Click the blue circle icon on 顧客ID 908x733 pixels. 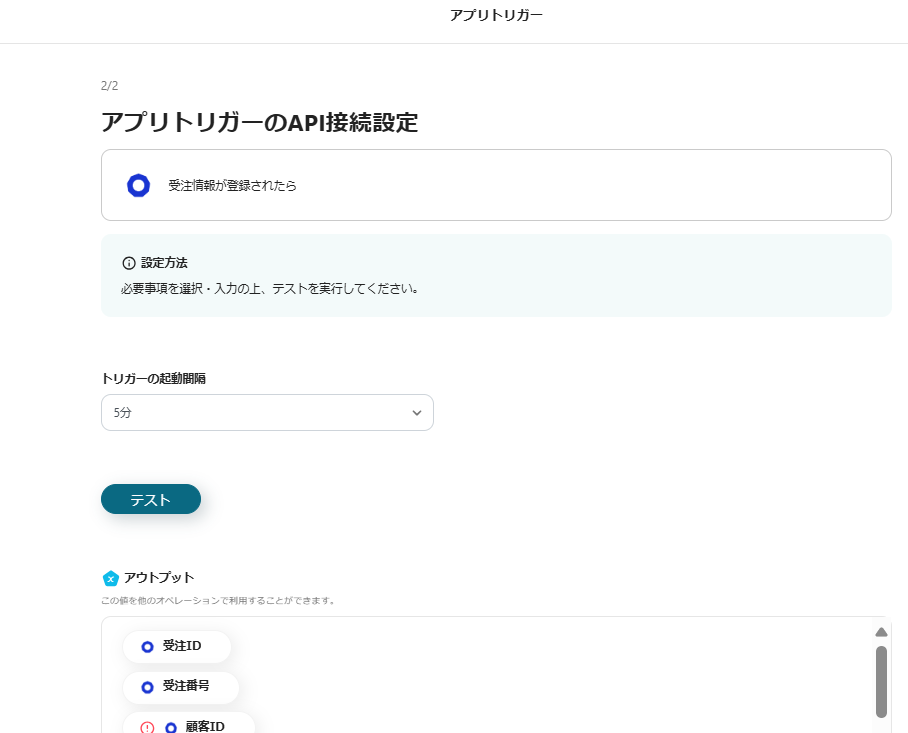pyautogui.click(x=171, y=728)
